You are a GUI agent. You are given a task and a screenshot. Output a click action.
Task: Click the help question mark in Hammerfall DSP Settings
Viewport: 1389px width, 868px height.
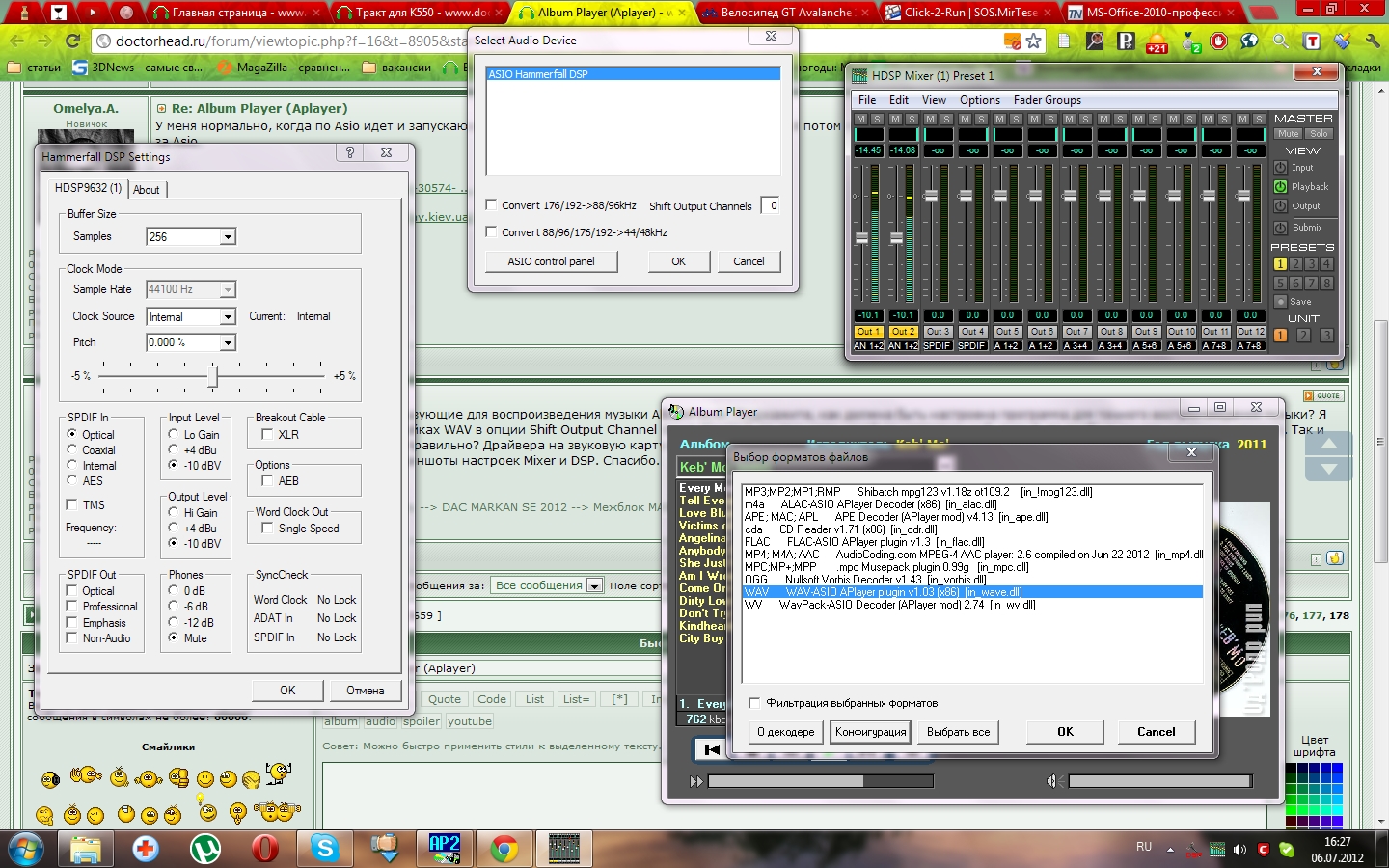pyautogui.click(x=350, y=152)
